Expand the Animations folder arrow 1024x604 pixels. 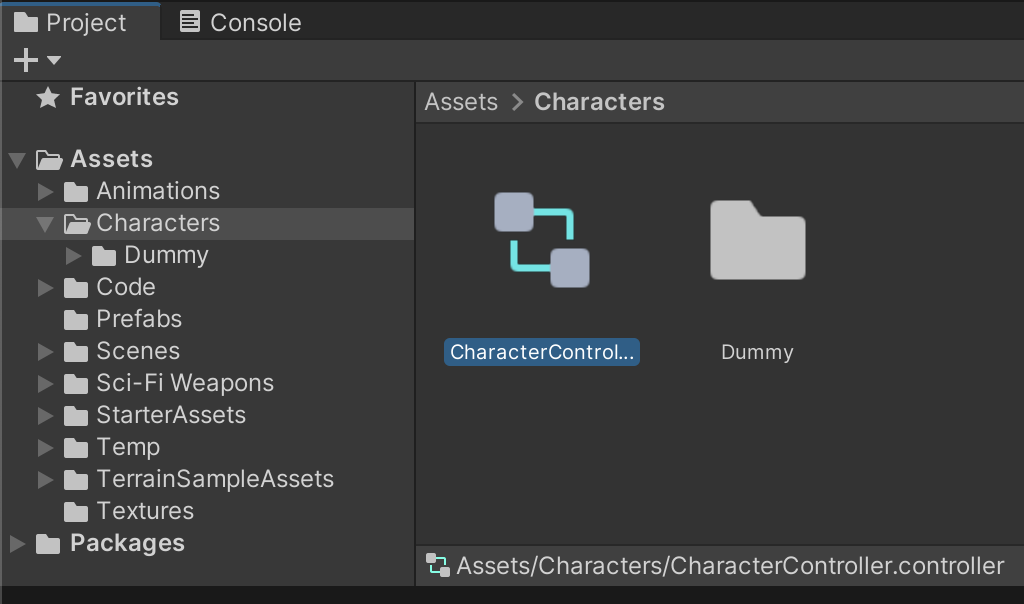(x=45, y=191)
